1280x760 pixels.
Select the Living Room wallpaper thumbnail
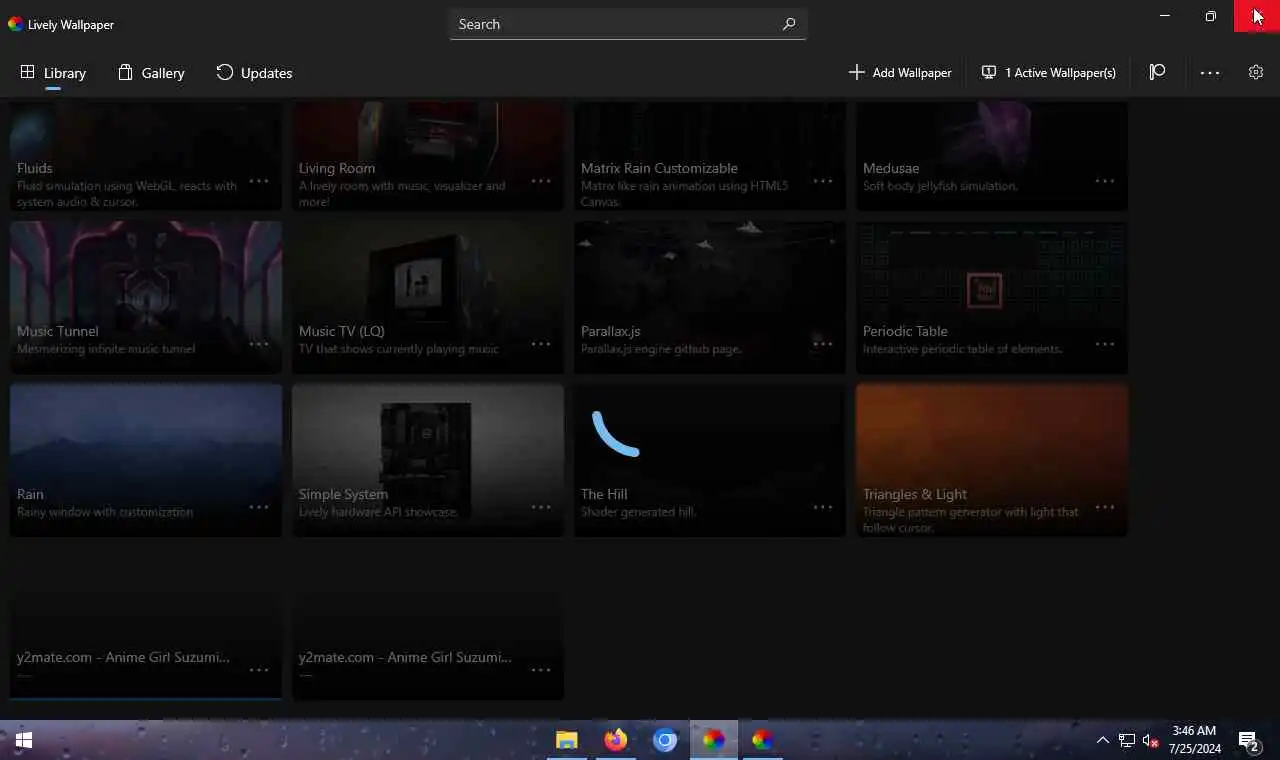coord(428,156)
